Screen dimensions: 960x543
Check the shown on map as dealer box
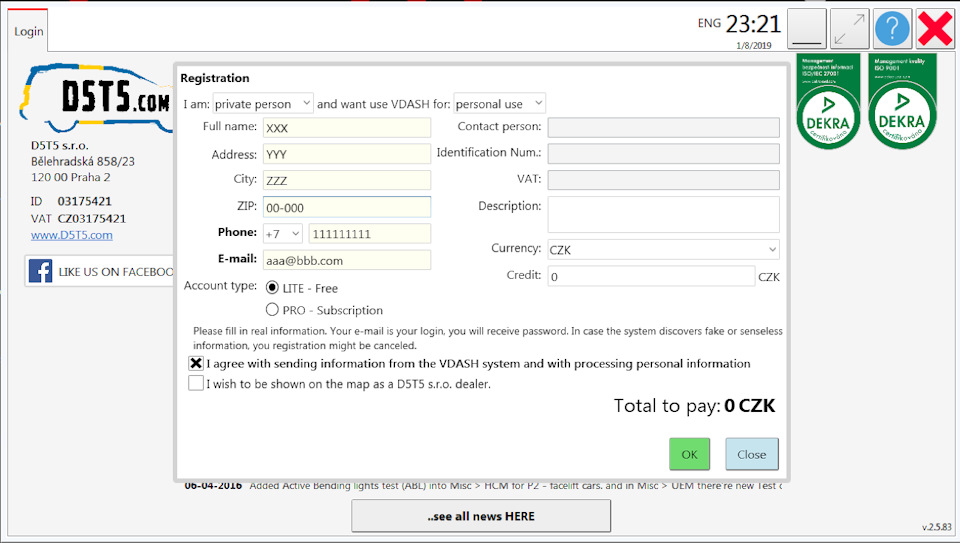point(196,383)
